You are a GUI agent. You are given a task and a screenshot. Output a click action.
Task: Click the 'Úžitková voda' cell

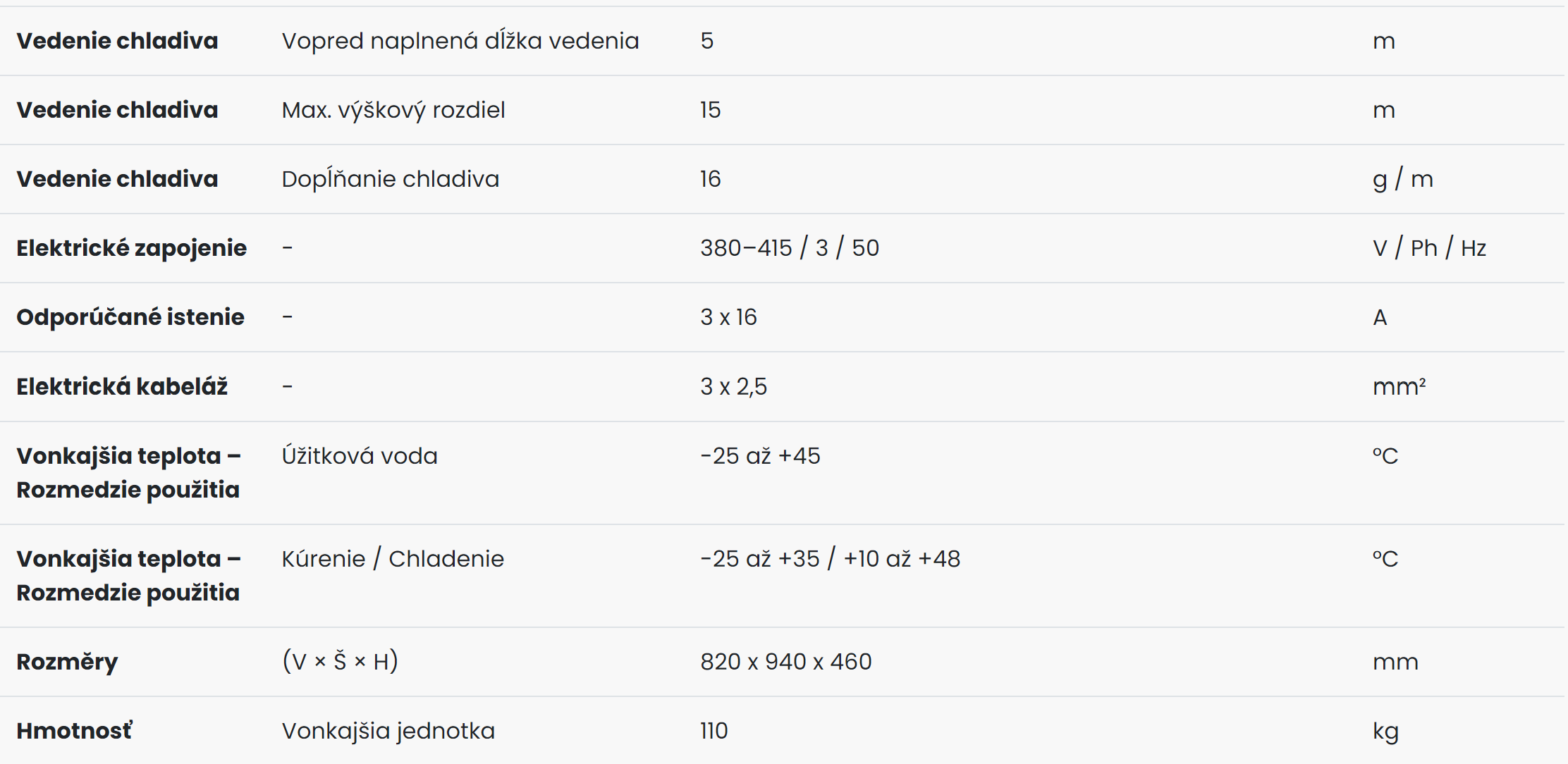click(x=360, y=455)
